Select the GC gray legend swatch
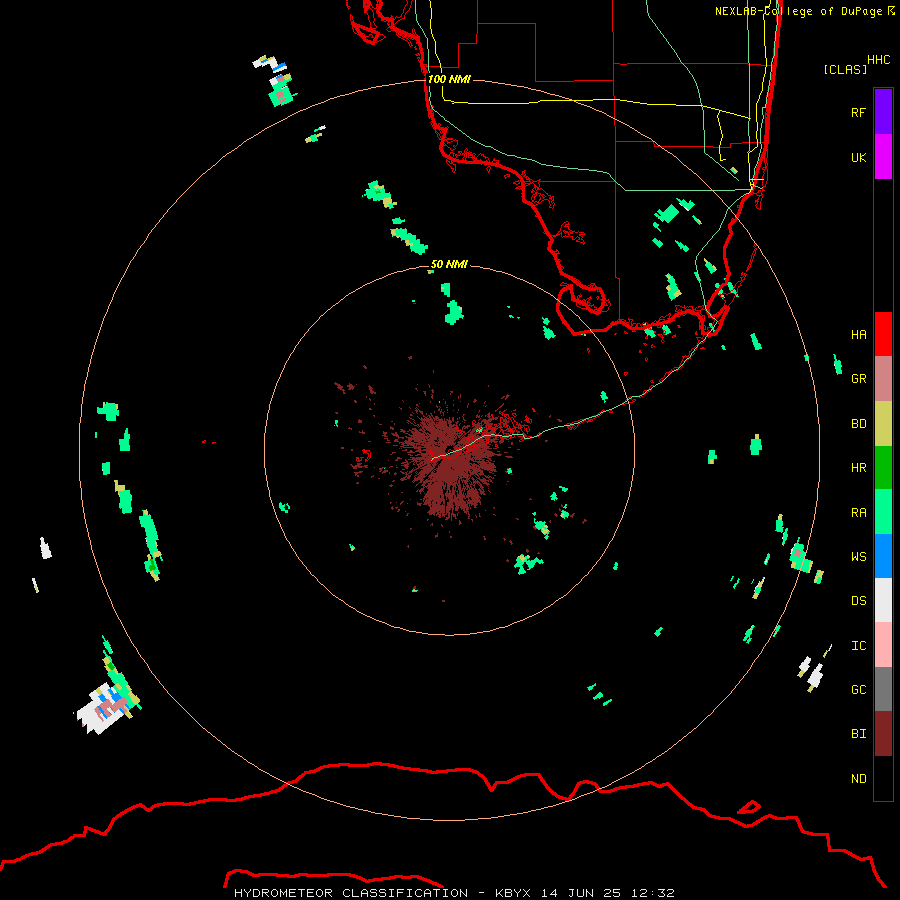Image resolution: width=900 pixels, height=900 pixels. tap(883, 689)
